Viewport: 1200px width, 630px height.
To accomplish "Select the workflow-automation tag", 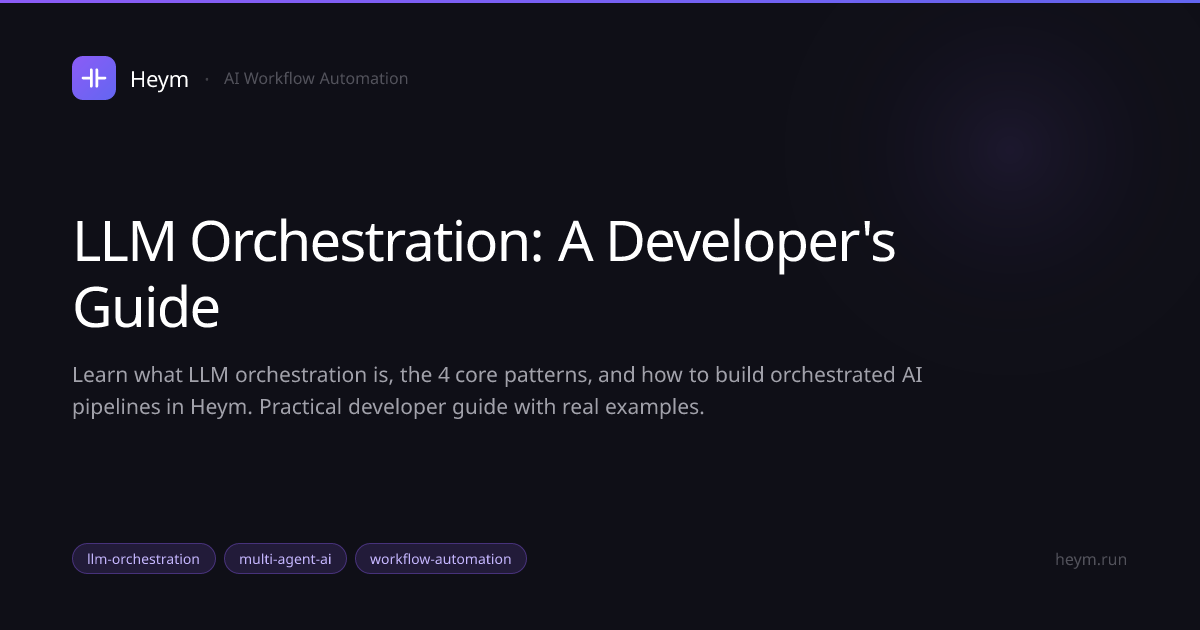I will tap(441, 559).
